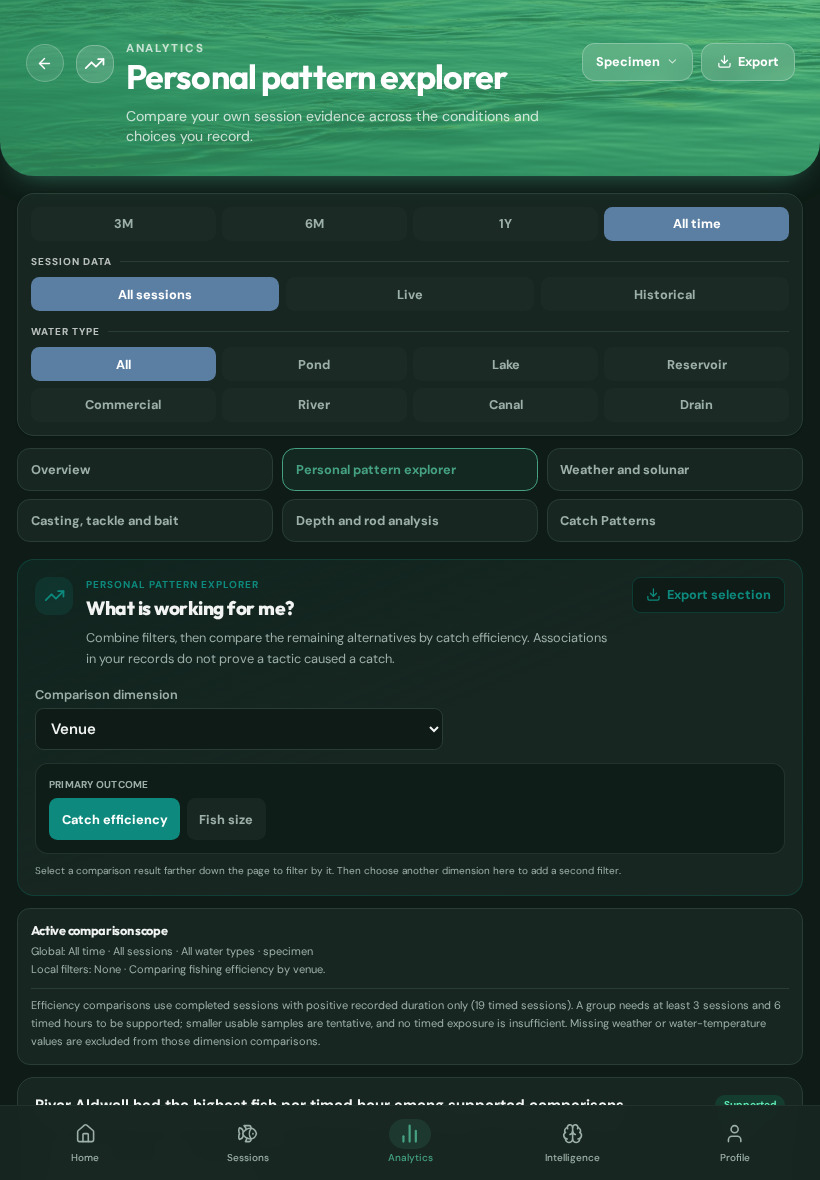Open the Overview tab
This screenshot has height=1180, width=820.
point(145,470)
